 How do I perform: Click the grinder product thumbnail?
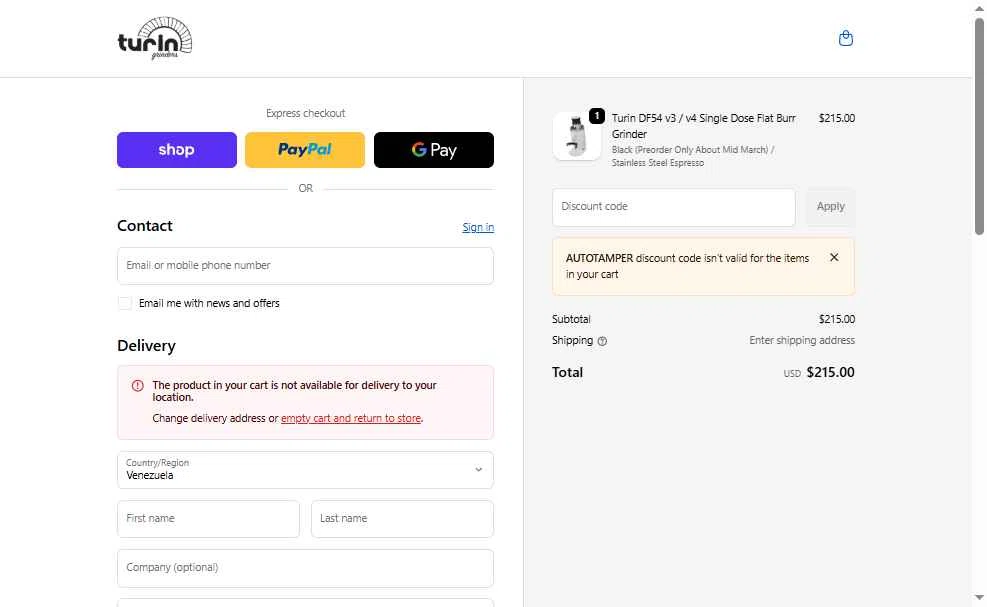tap(577, 136)
